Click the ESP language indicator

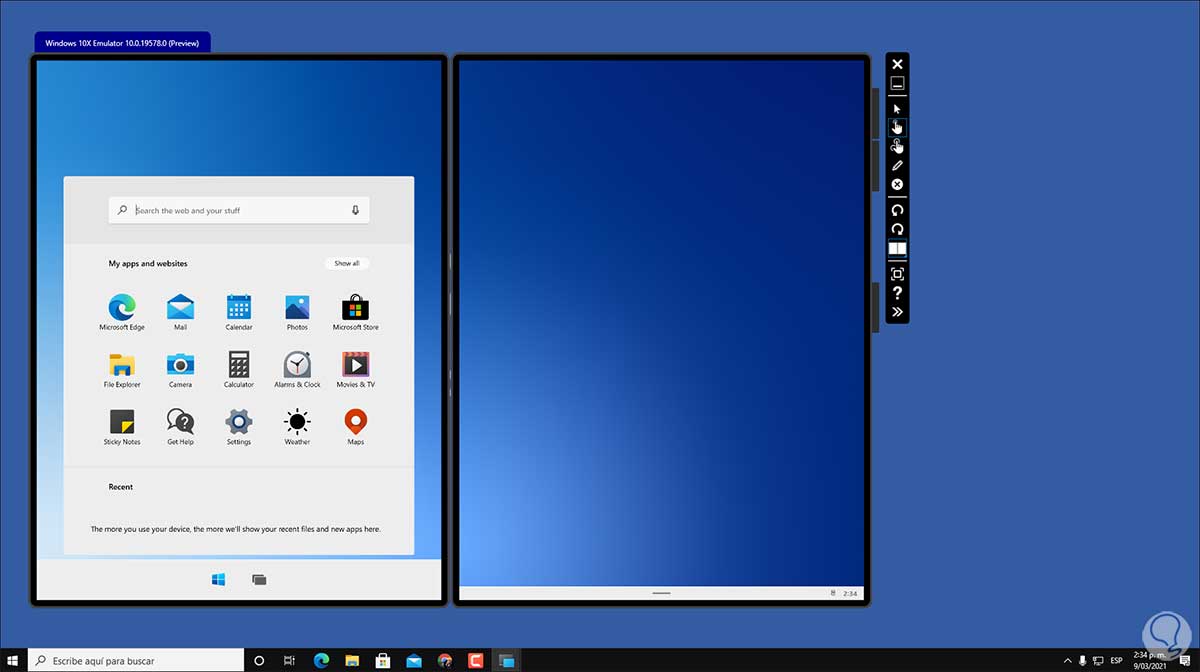coord(1119,660)
